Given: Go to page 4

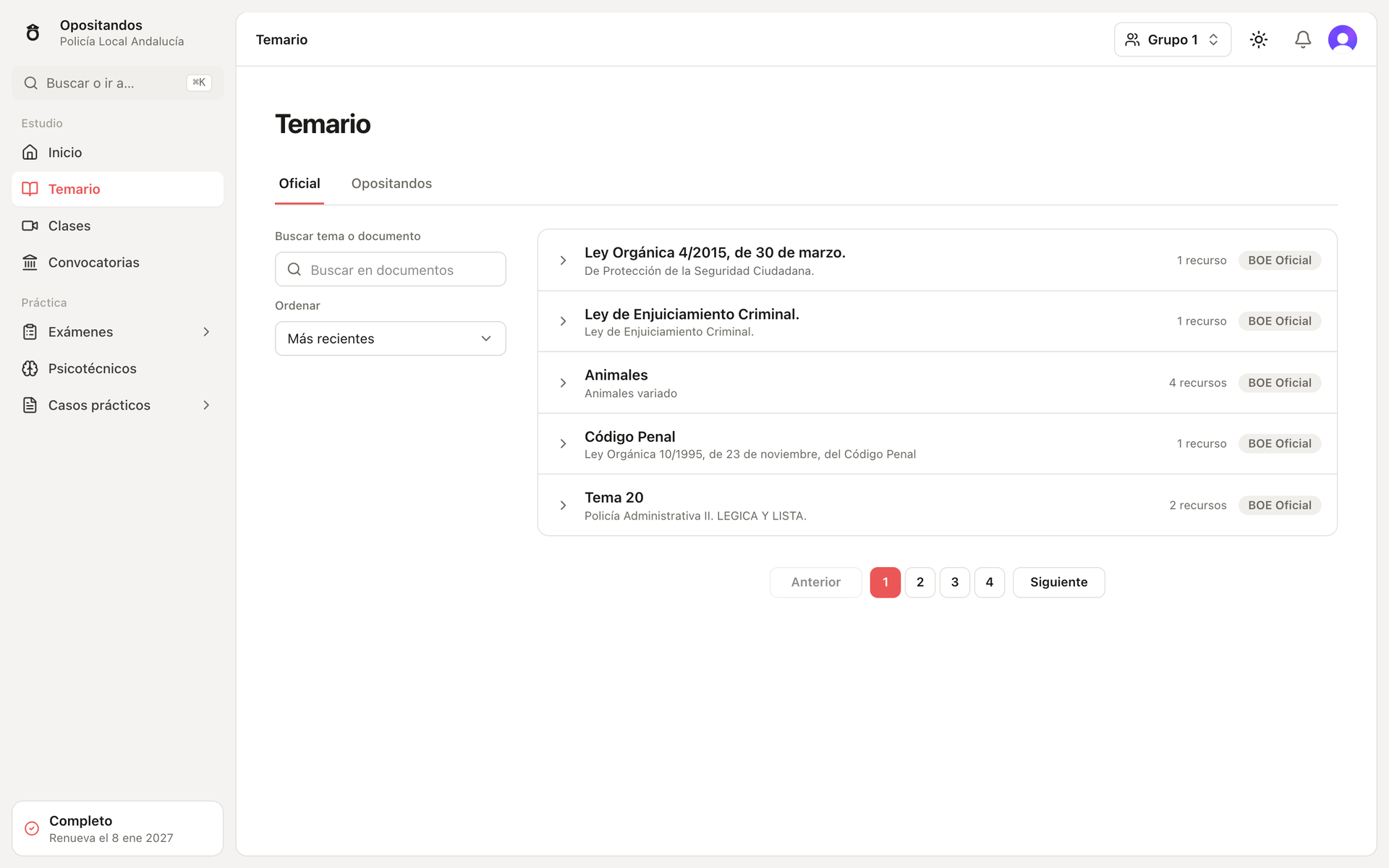Looking at the screenshot, I should [x=990, y=582].
